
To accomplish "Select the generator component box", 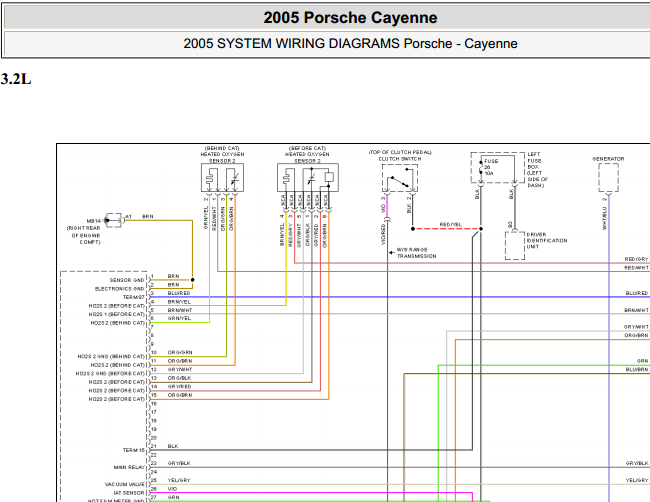I will (x=608, y=177).
